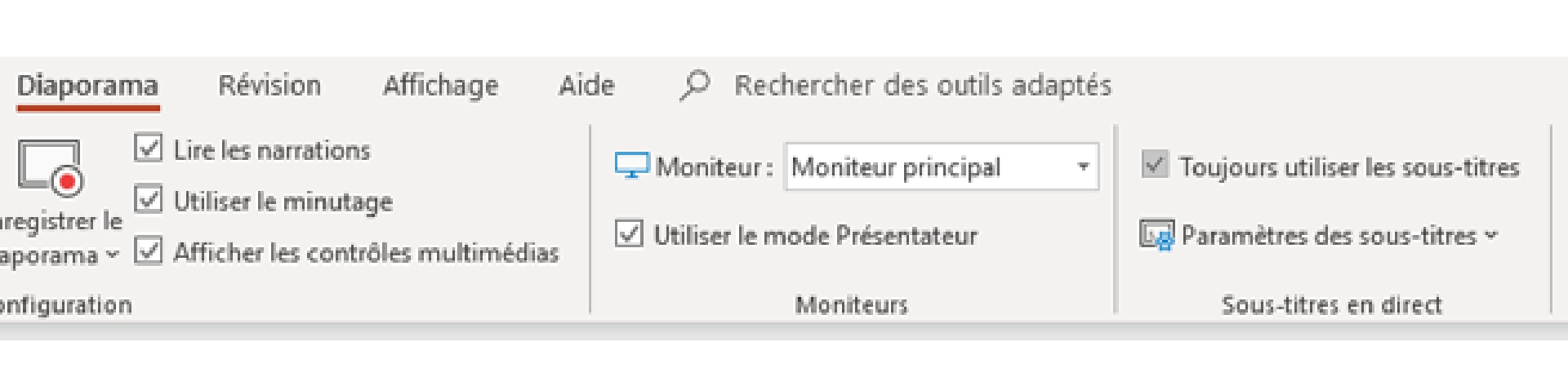Image resolution: width=1568 pixels, height=368 pixels.
Task: Go to the Aide tab
Action: tap(586, 86)
